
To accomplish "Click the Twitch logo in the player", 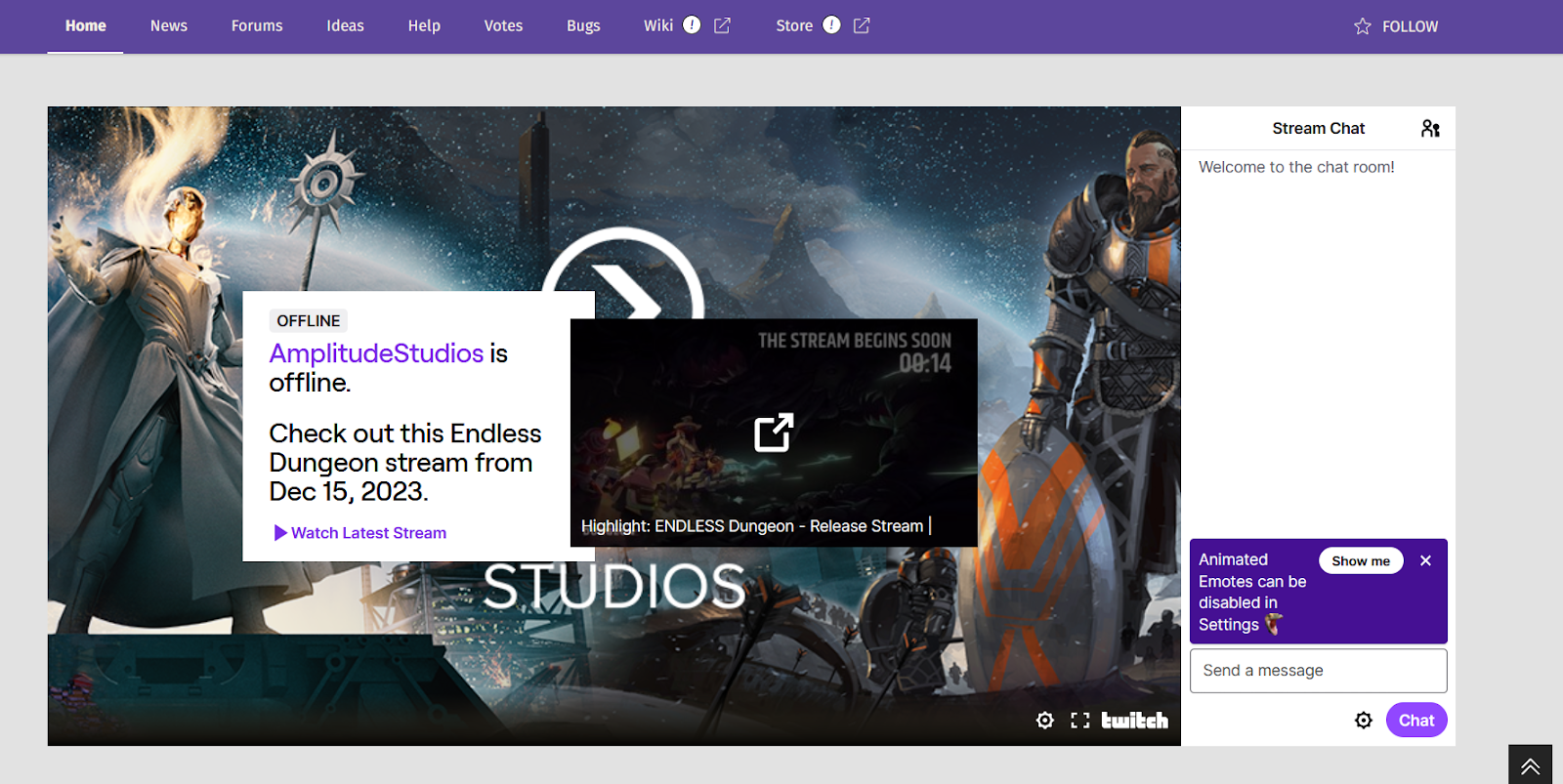I will (x=1134, y=721).
